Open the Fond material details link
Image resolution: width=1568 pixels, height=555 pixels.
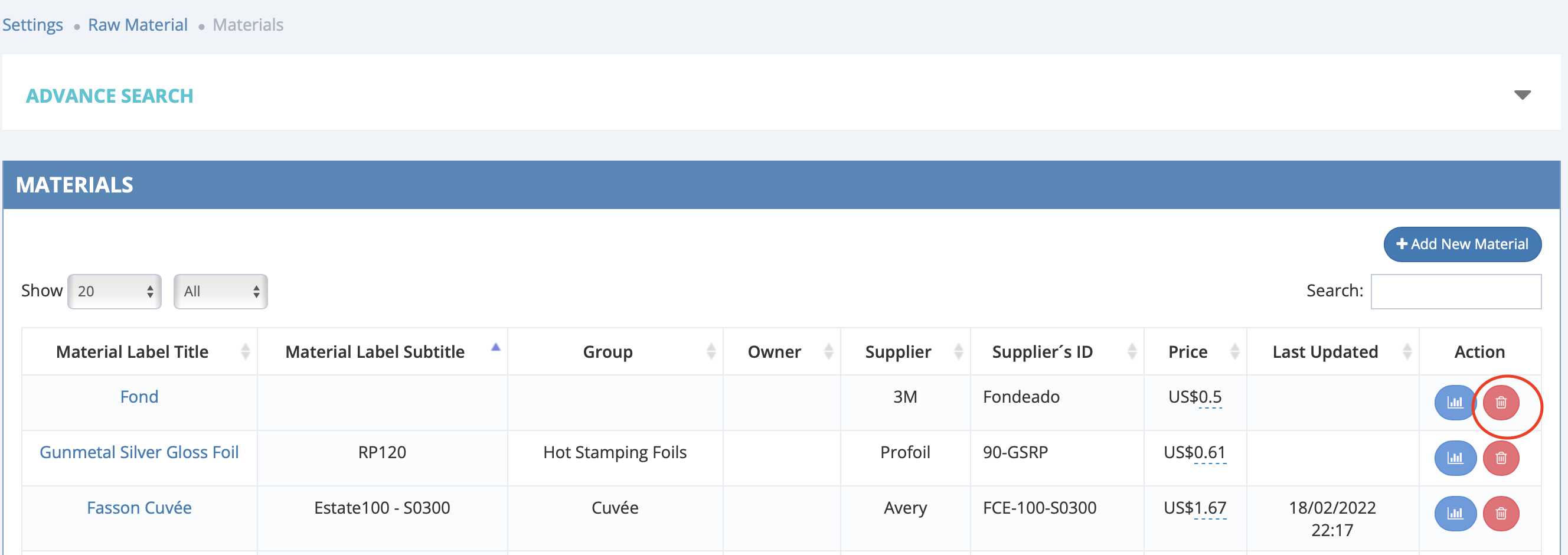coord(139,396)
